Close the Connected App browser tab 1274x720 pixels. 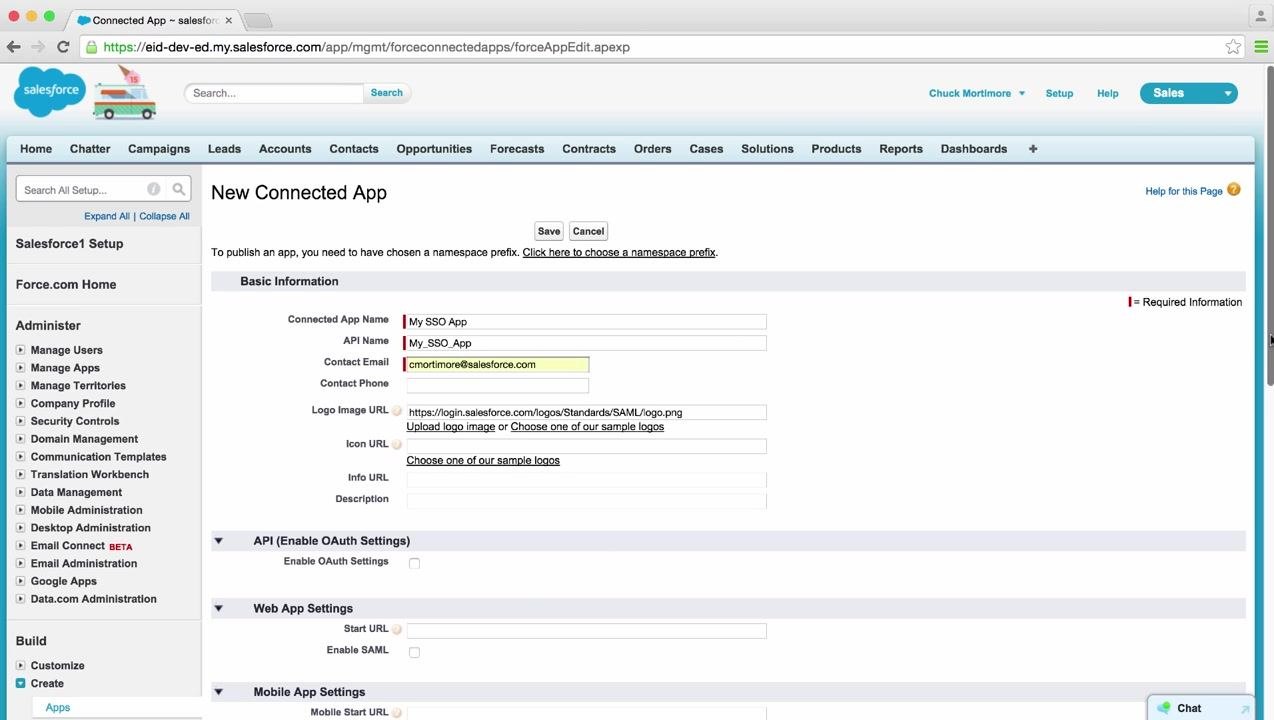(x=228, y=20)
